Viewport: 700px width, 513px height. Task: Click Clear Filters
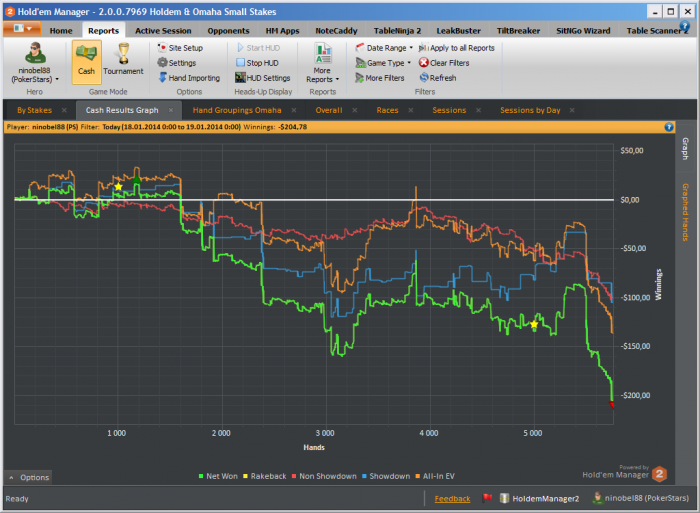tap(444, 63)
